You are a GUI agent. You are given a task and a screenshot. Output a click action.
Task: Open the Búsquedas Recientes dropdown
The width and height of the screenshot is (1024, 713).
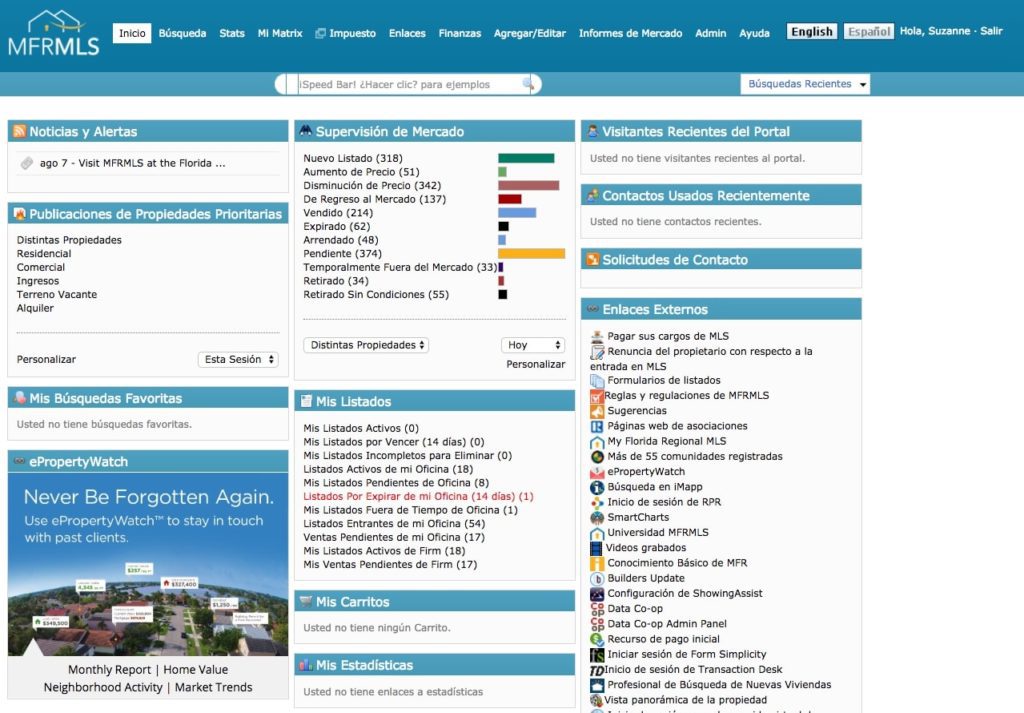pos(806,84)
